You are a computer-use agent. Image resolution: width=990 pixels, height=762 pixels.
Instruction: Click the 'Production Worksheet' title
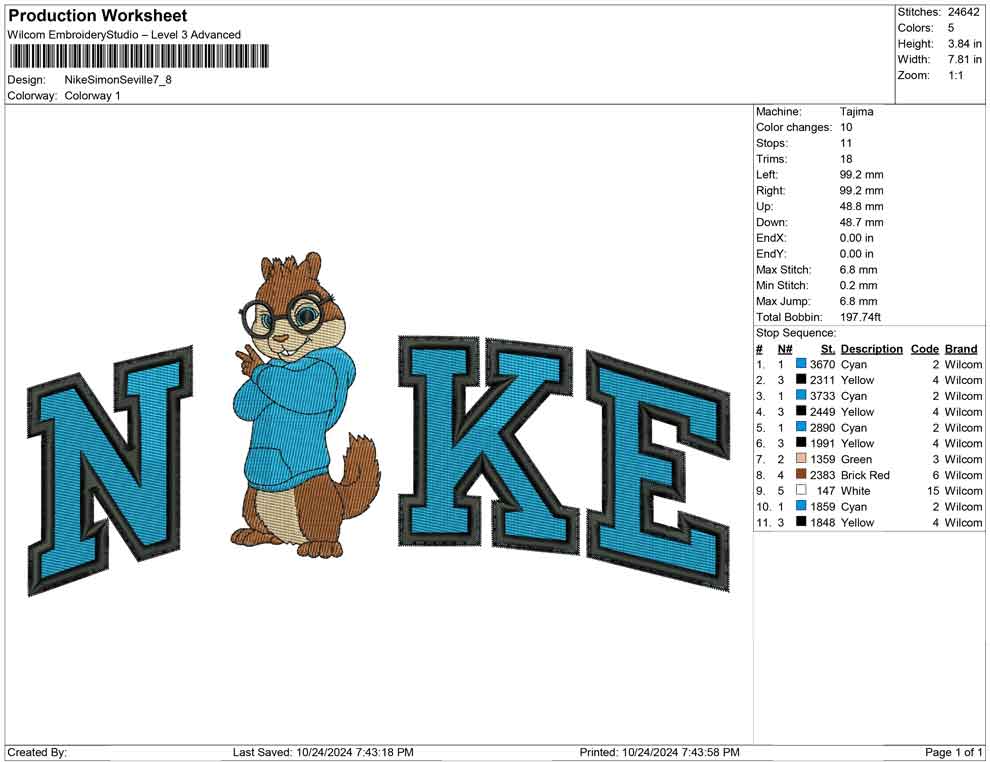coord(98,16)
